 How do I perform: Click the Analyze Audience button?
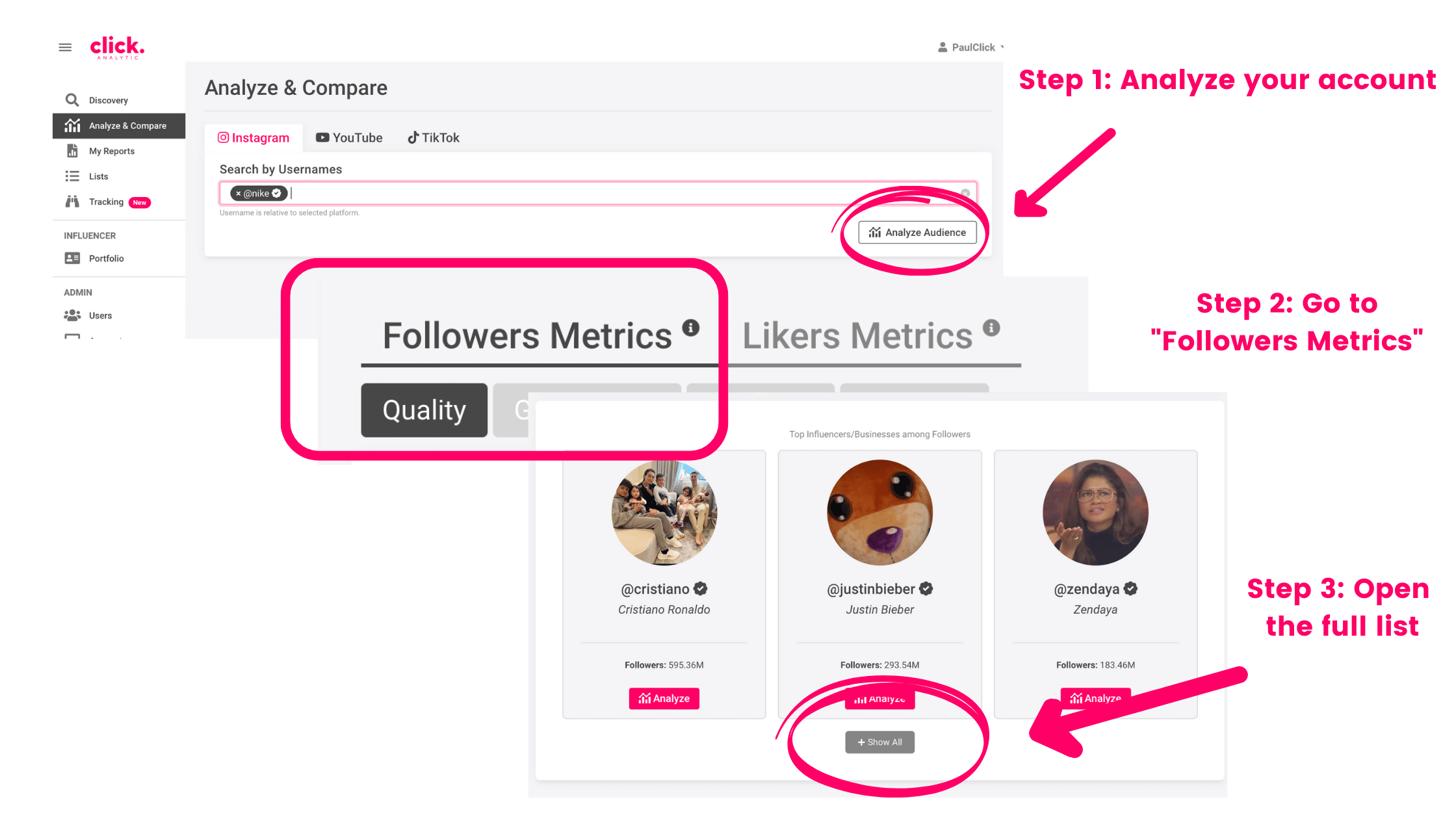917,232
